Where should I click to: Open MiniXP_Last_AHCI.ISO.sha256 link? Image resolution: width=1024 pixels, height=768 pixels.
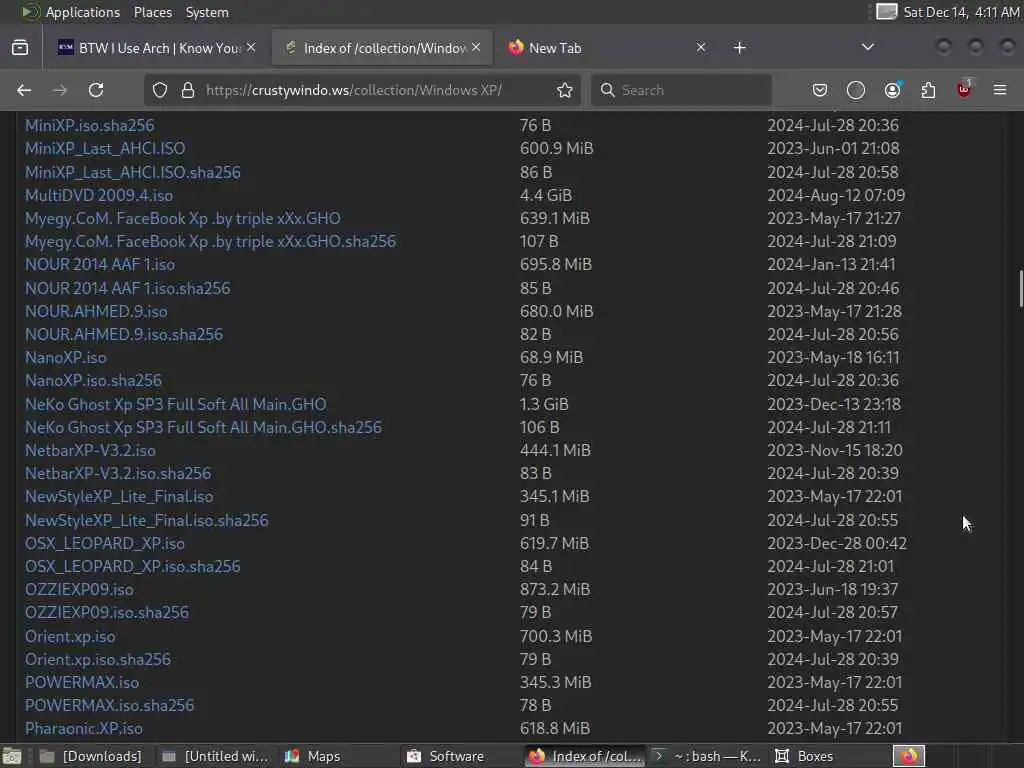(x=133, y=172)
